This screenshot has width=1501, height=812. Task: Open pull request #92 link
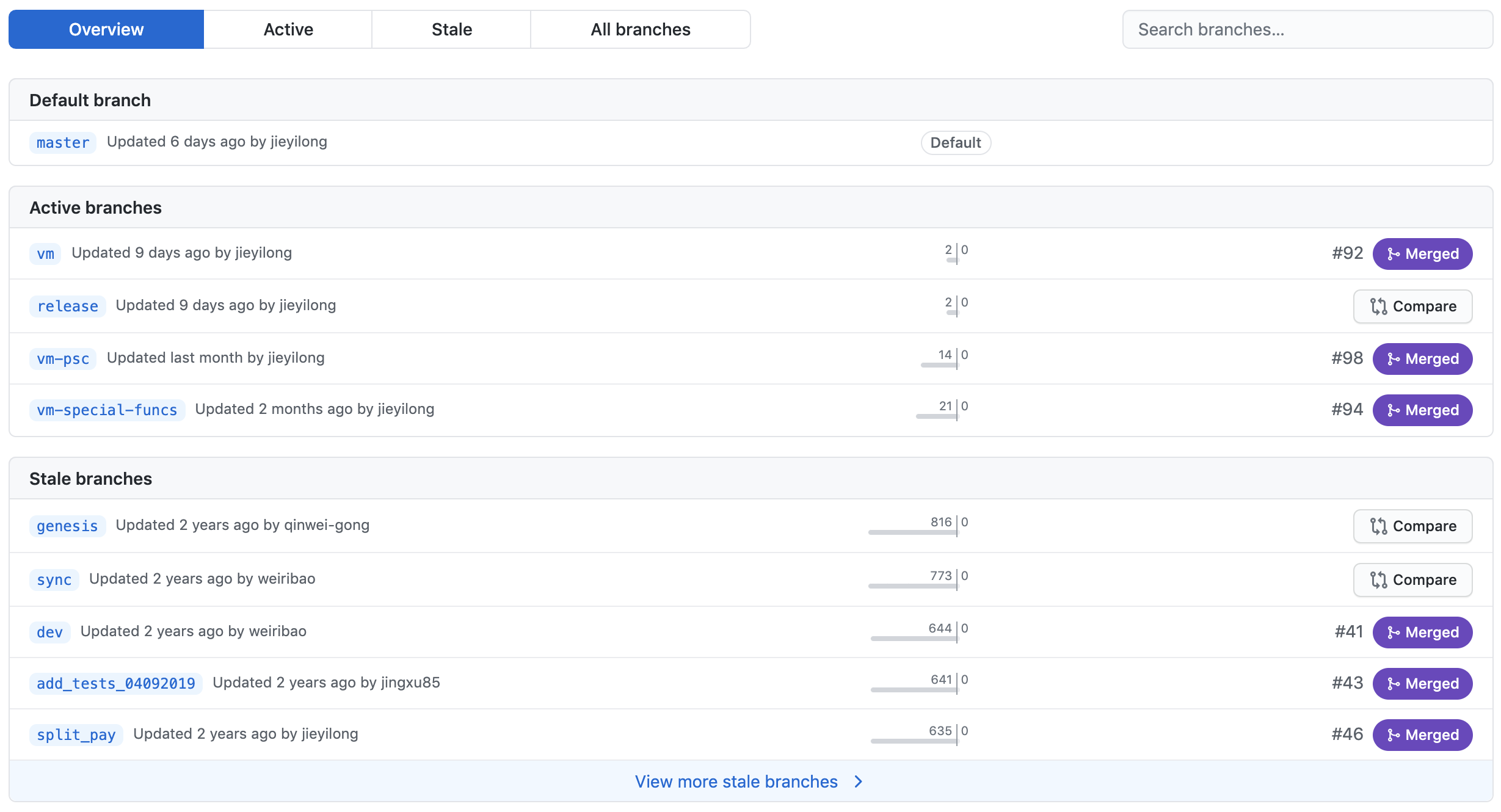(x=1347, y=253)
